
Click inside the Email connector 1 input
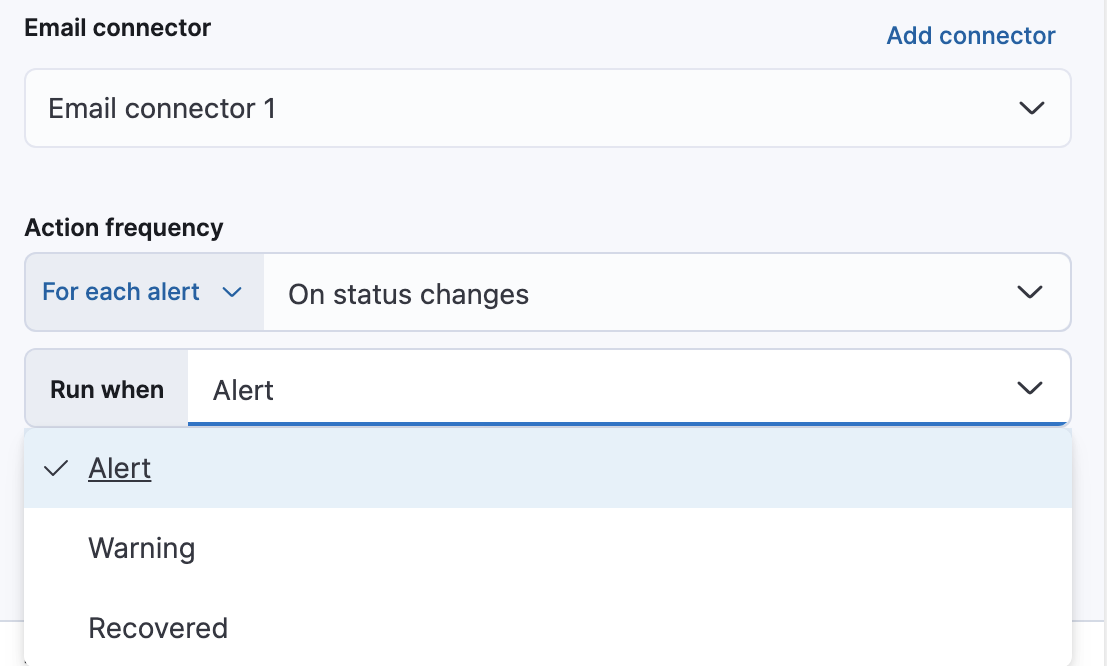pos(400,108)
